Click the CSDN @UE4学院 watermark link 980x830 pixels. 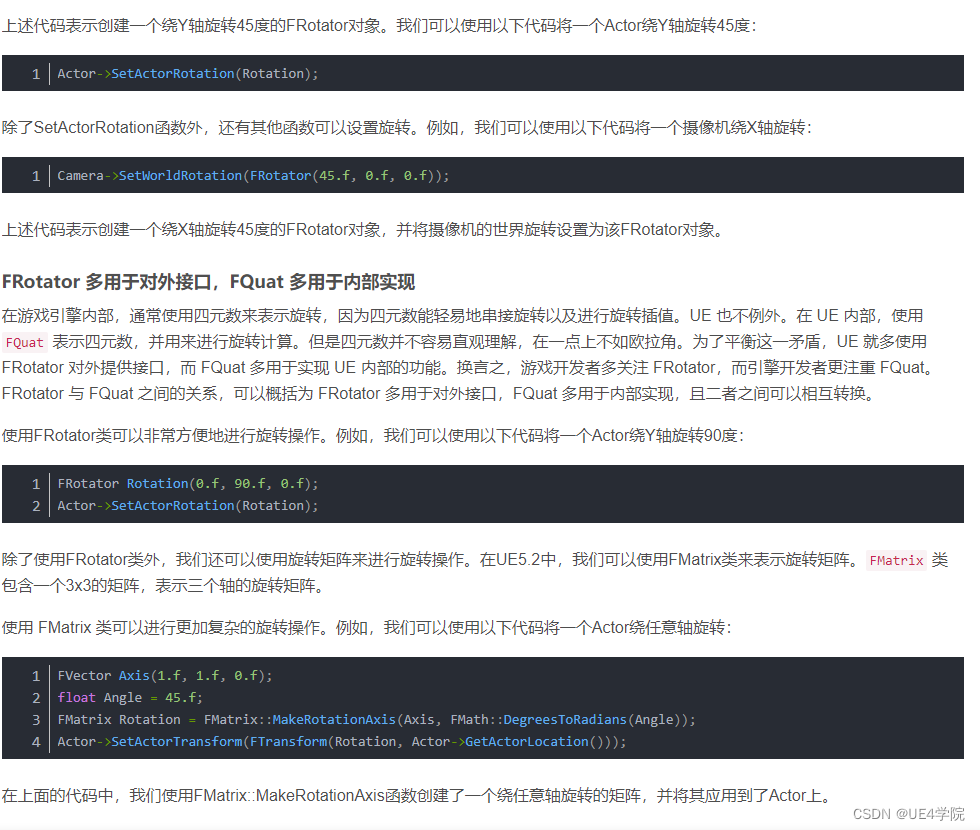tap(907, 814)
